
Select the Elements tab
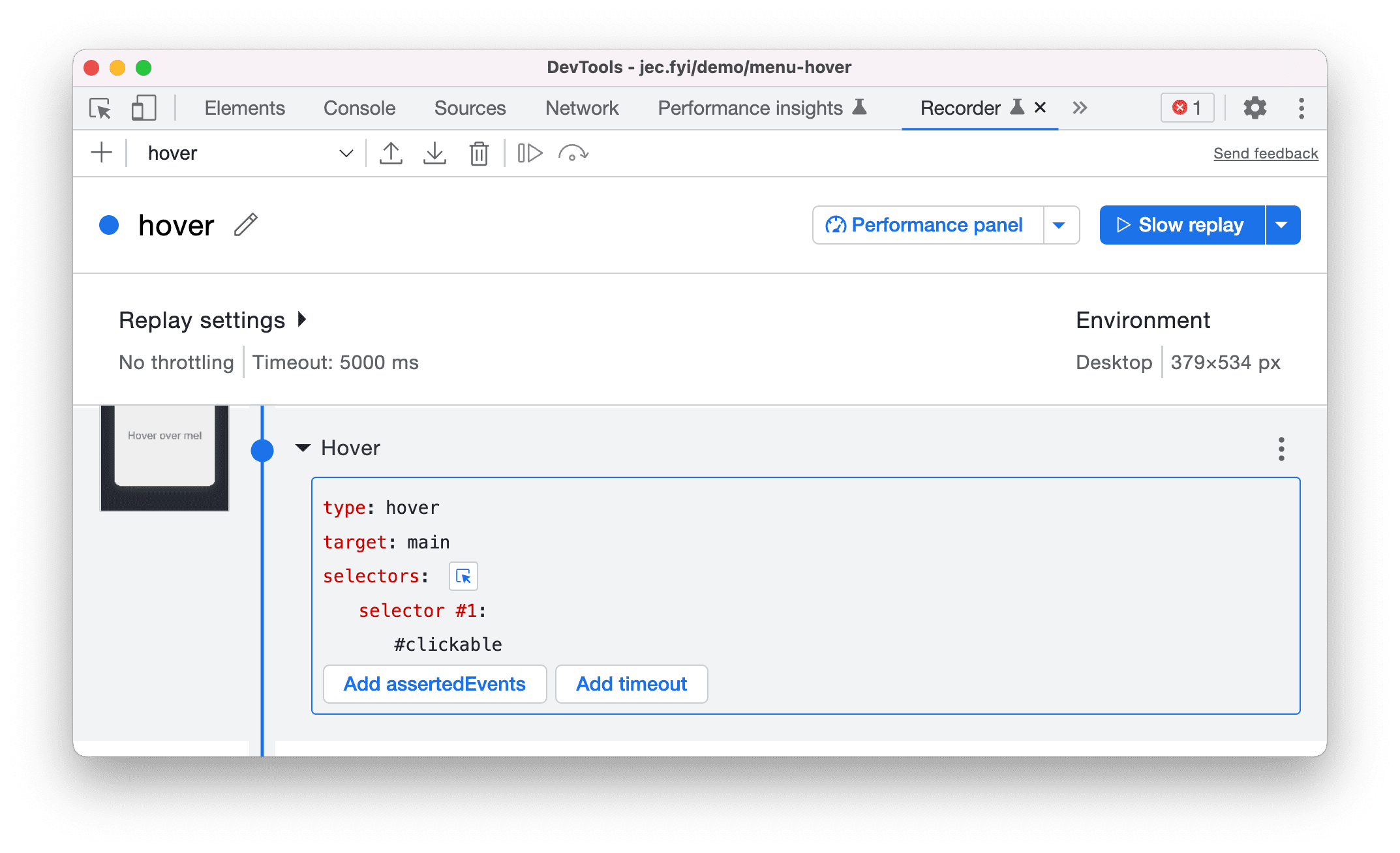243,107
